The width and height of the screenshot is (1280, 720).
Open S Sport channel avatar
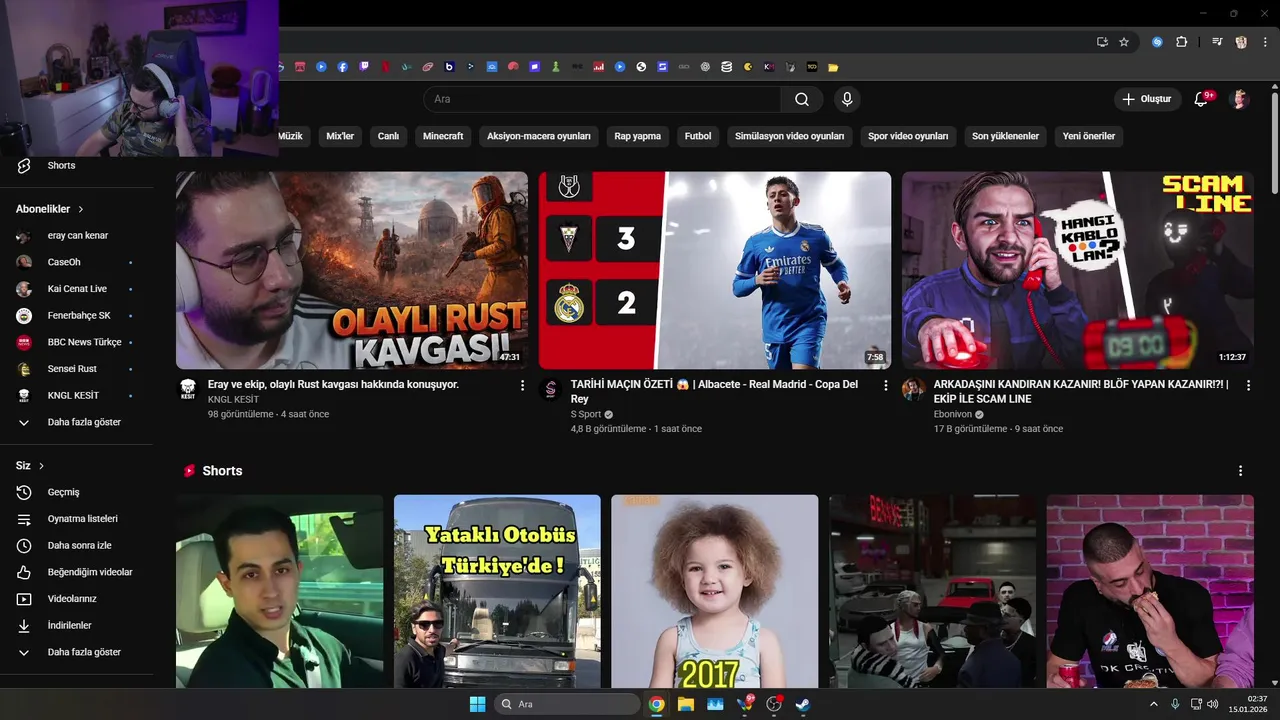click(x=550, y=389)
